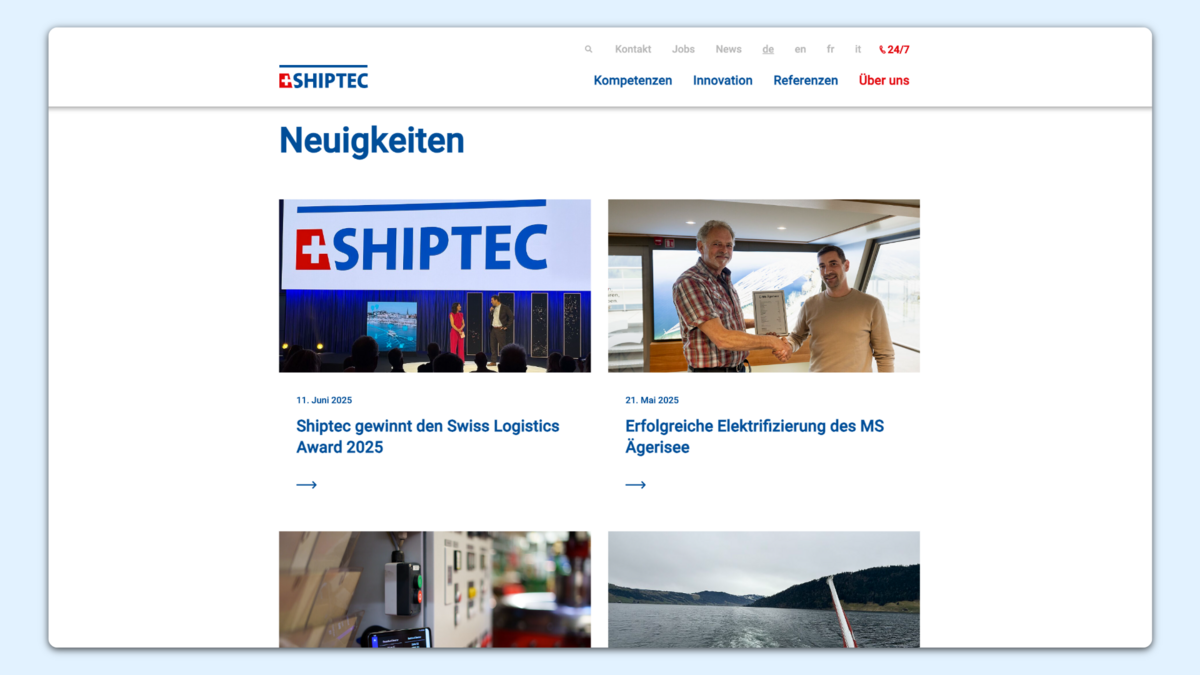Open the Innovation menu

tap(723, 80)
